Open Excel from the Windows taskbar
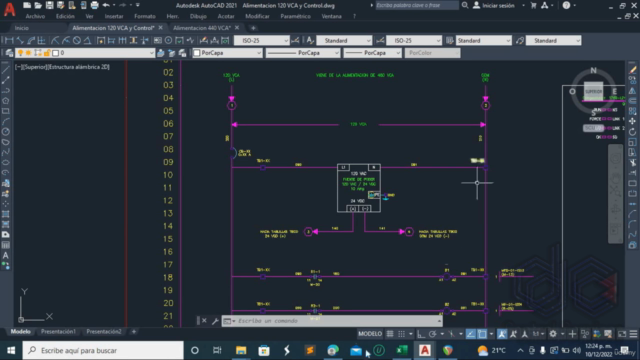The image size is (640, 360). [x=402, y=350]
